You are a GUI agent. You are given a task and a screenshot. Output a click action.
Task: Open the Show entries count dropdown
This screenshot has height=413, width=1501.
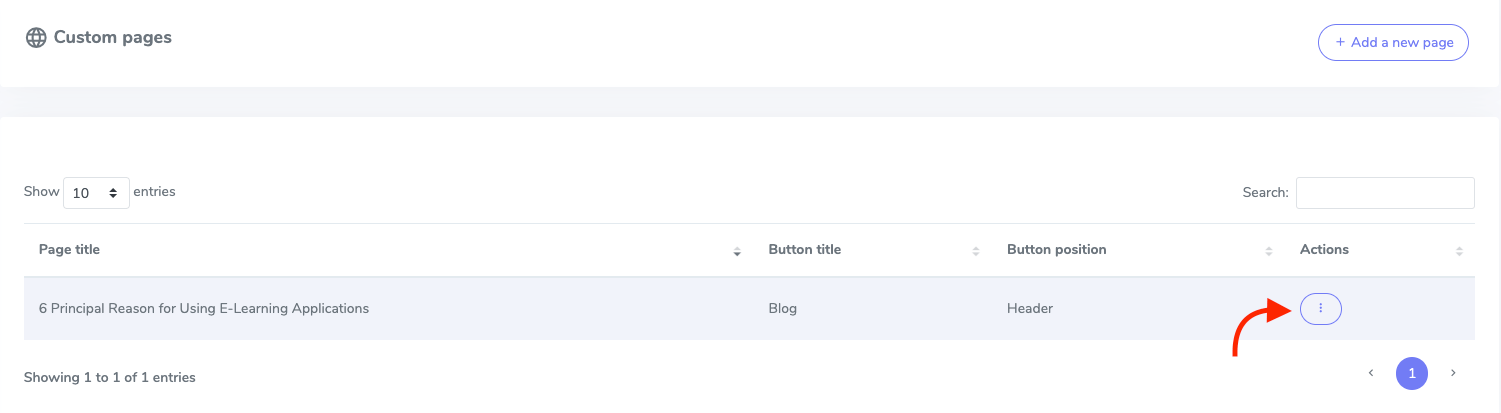pos(96,193)
